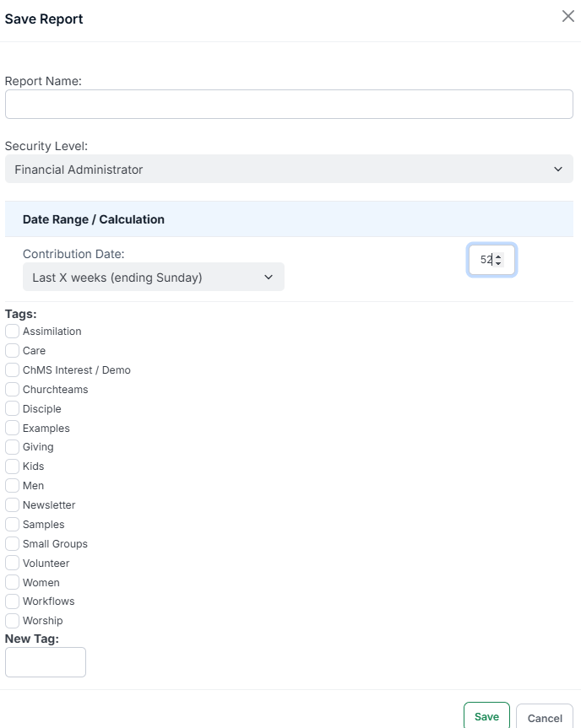The width and height of the screenshot is (581, 728).
Task: Close the Save Report dialog
Action: tap(568, 16)
